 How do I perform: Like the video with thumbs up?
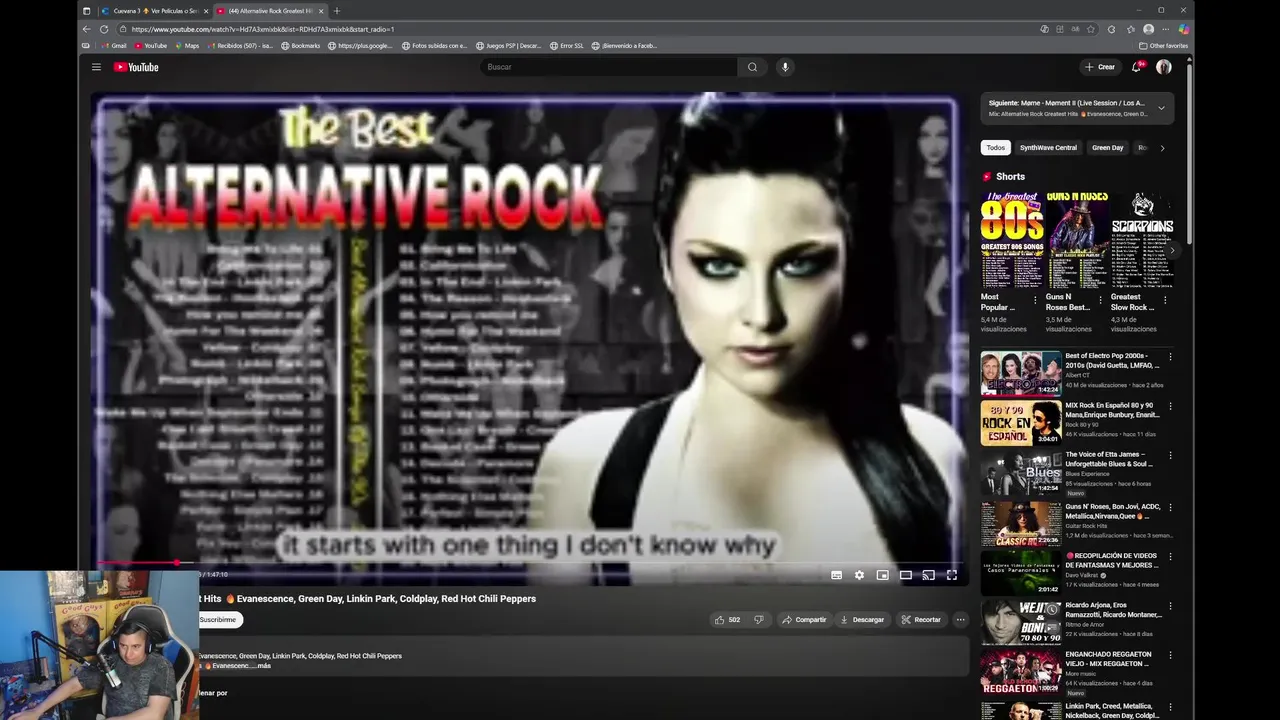pos(727,620)
